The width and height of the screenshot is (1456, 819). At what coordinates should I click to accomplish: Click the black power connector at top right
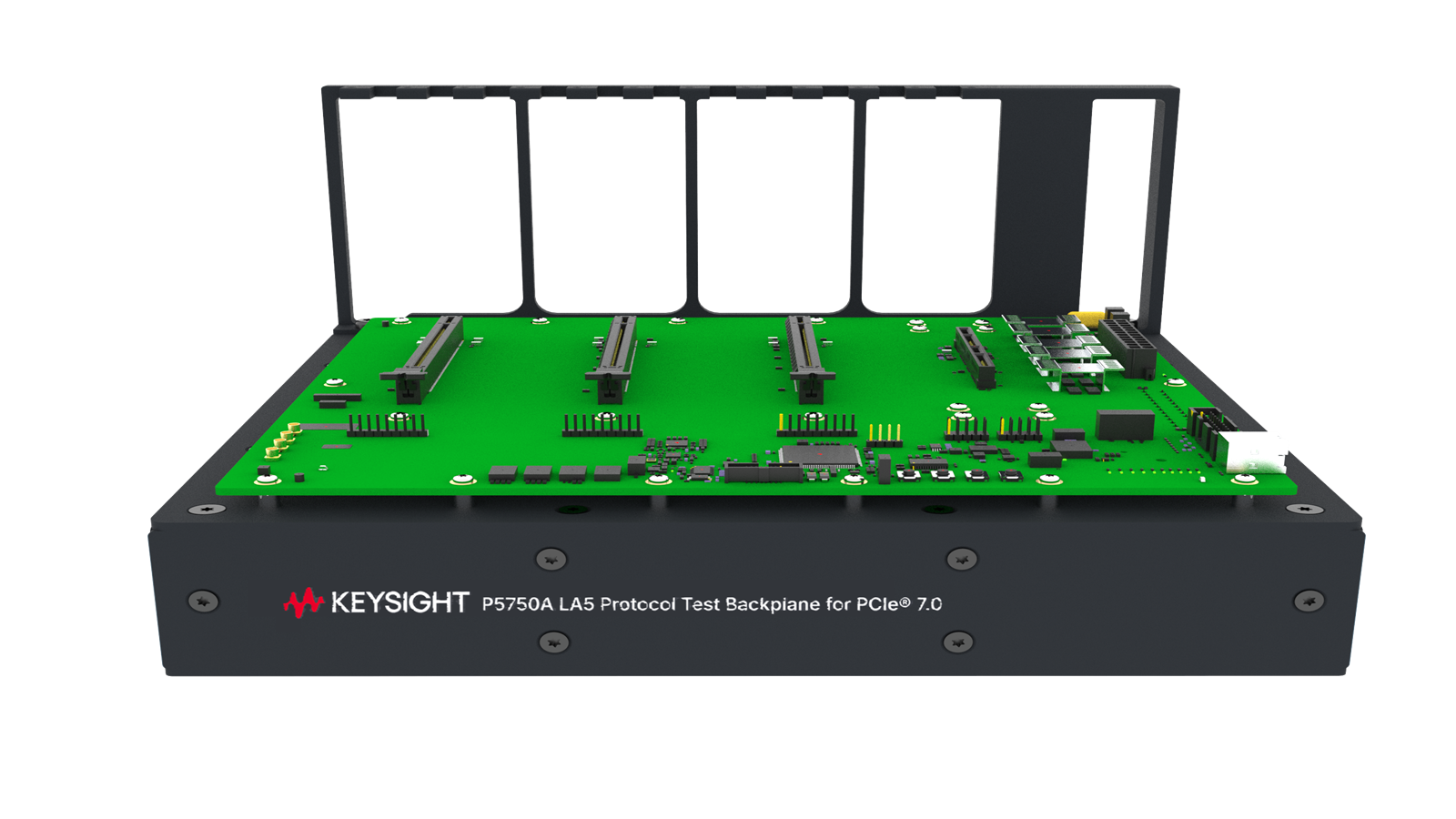tap(1127, 345)
